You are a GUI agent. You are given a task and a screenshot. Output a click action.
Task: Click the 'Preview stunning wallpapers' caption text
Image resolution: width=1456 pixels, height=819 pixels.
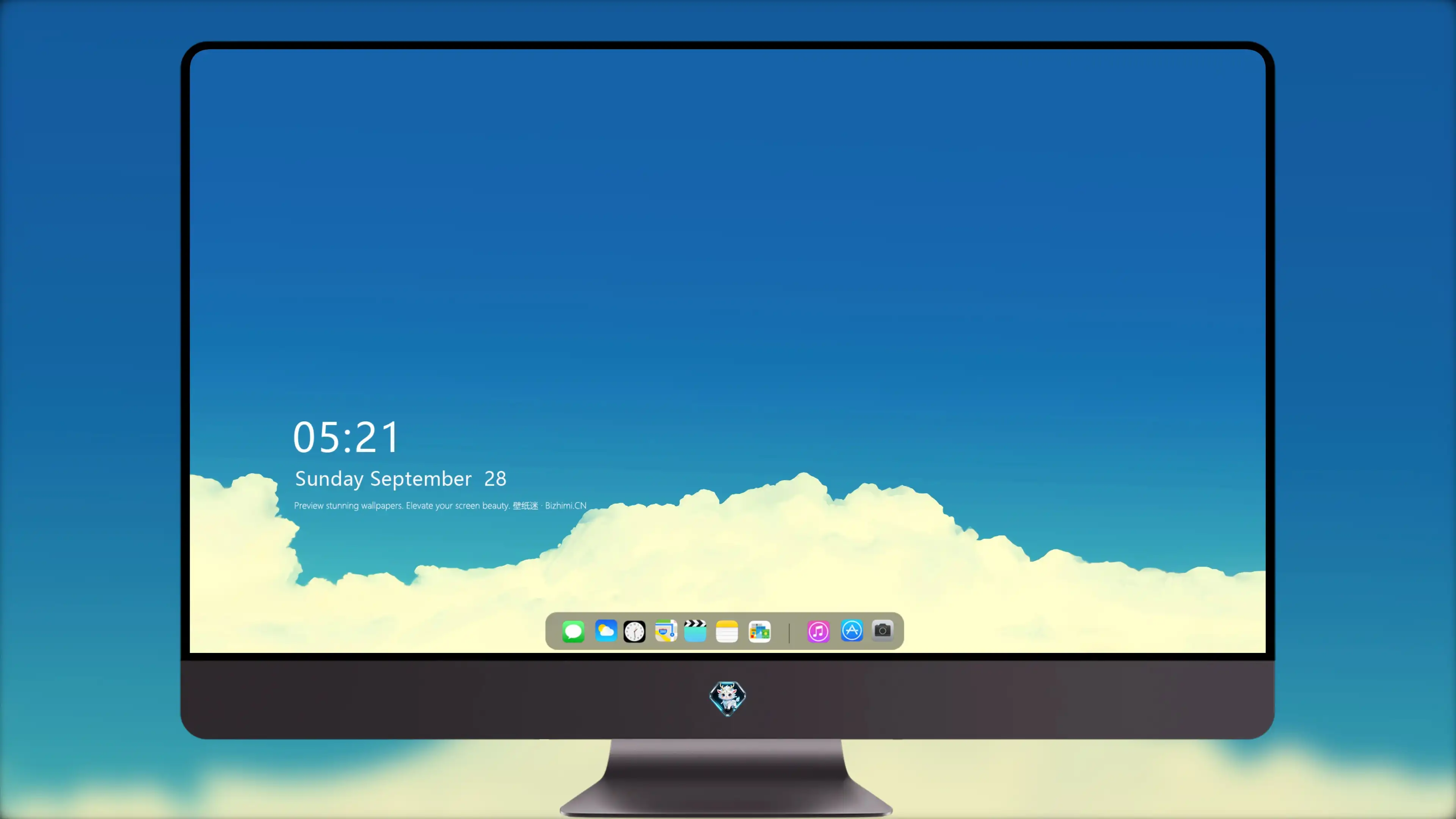pyautogui.click(x=440, y=505)
